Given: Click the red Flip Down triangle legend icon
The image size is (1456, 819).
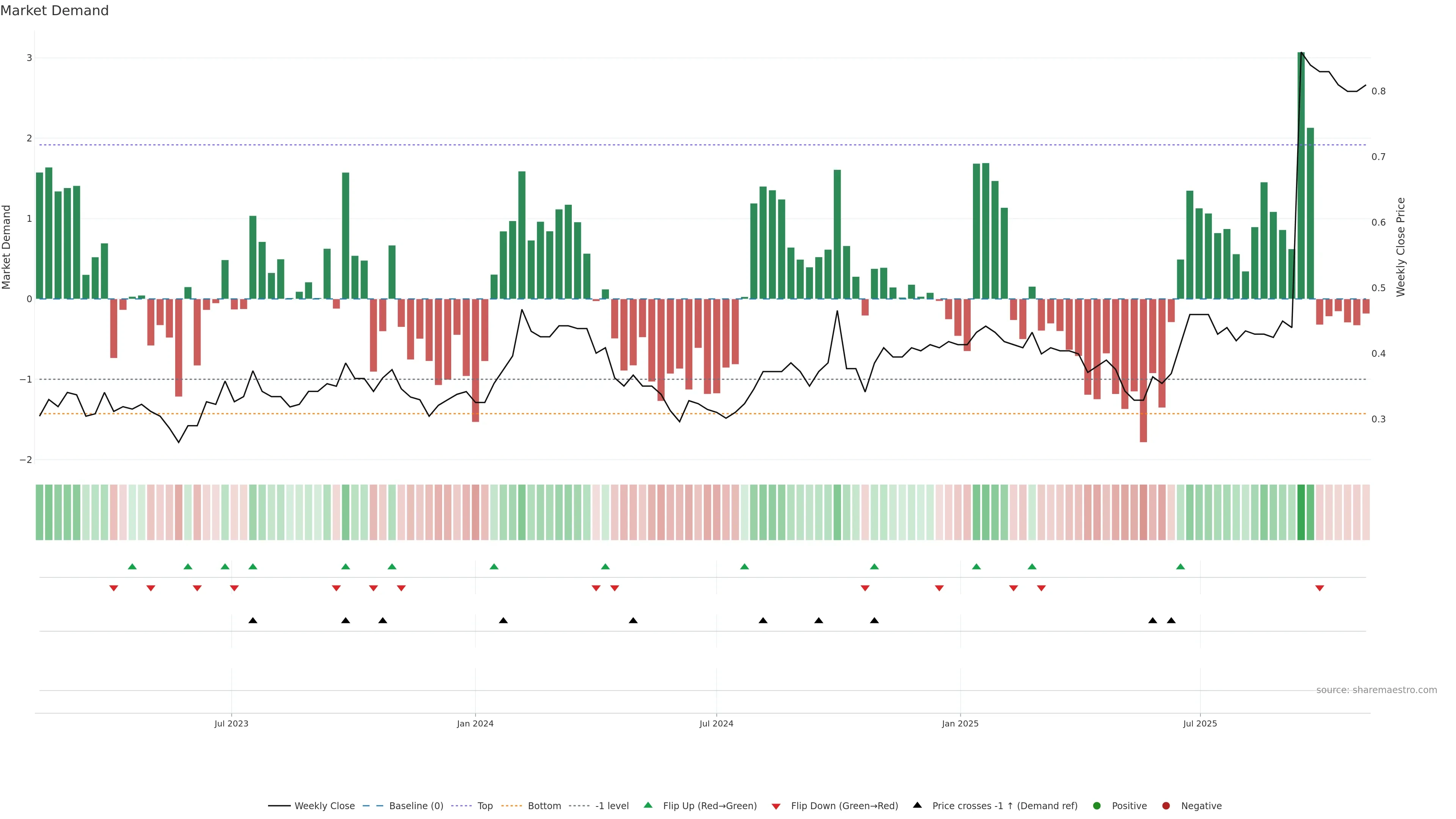Looking at the screenshot, I should [776, 806].
